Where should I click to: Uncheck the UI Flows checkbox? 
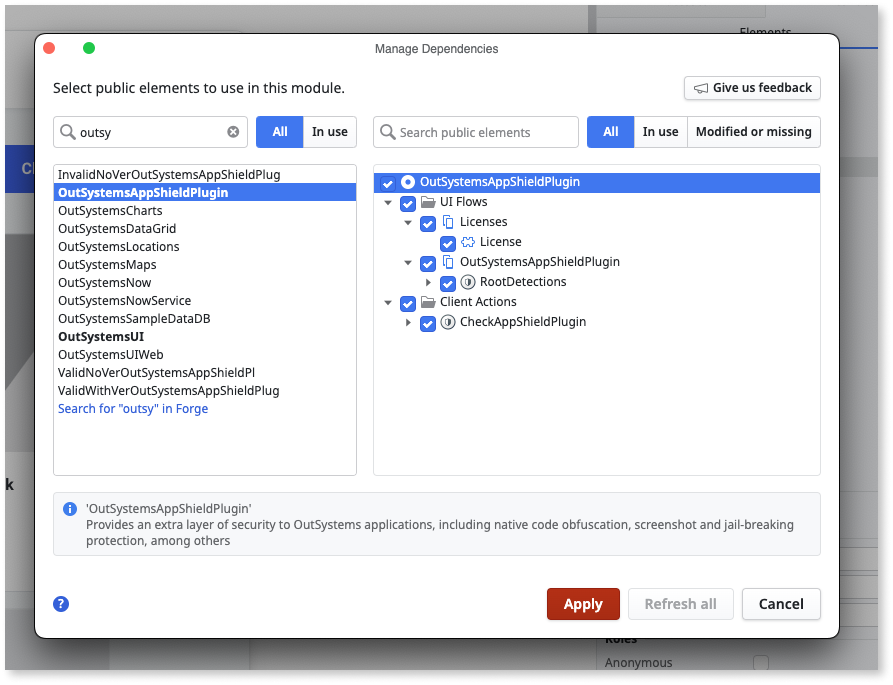(408, 203)
